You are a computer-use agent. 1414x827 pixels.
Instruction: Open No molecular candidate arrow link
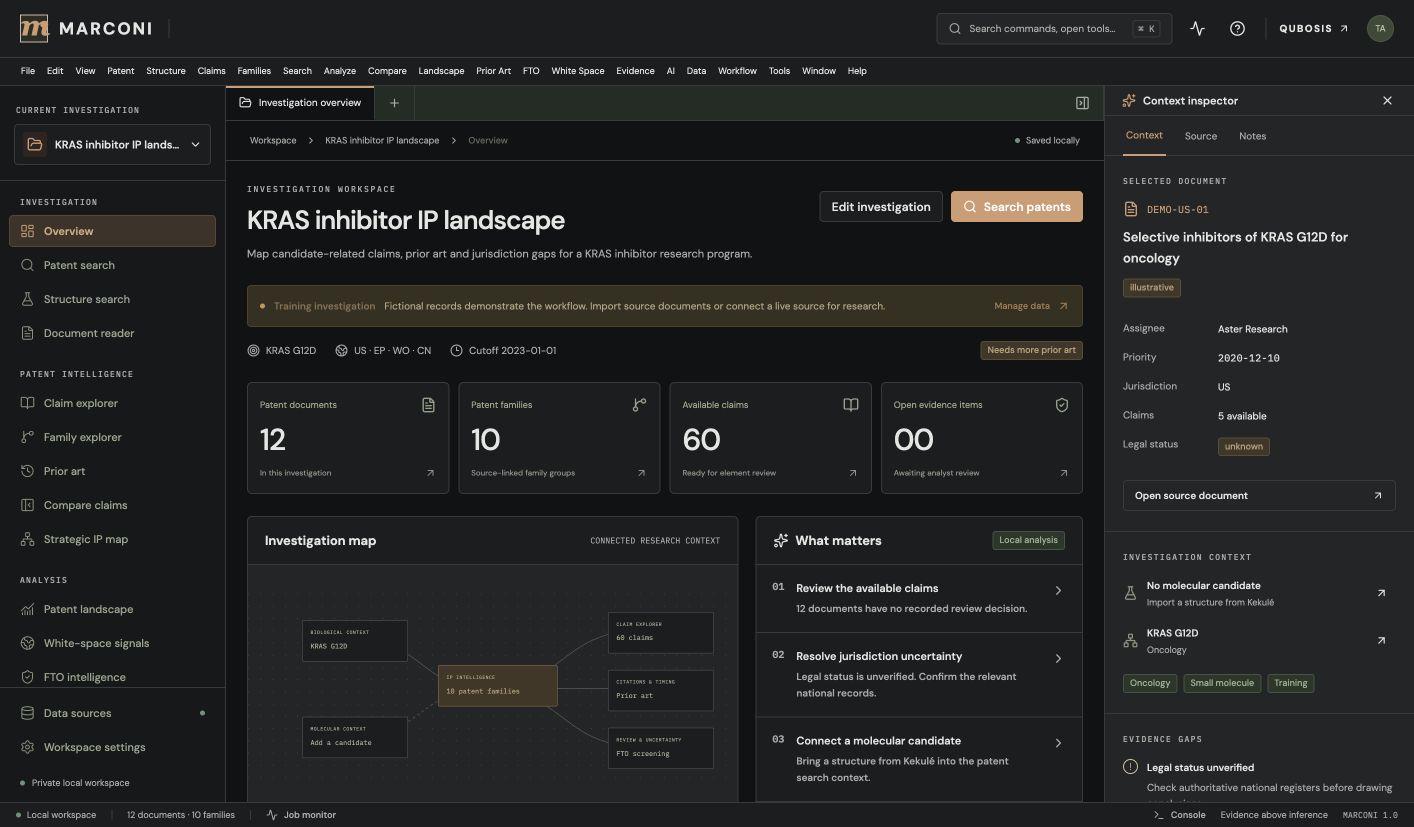1381,593
